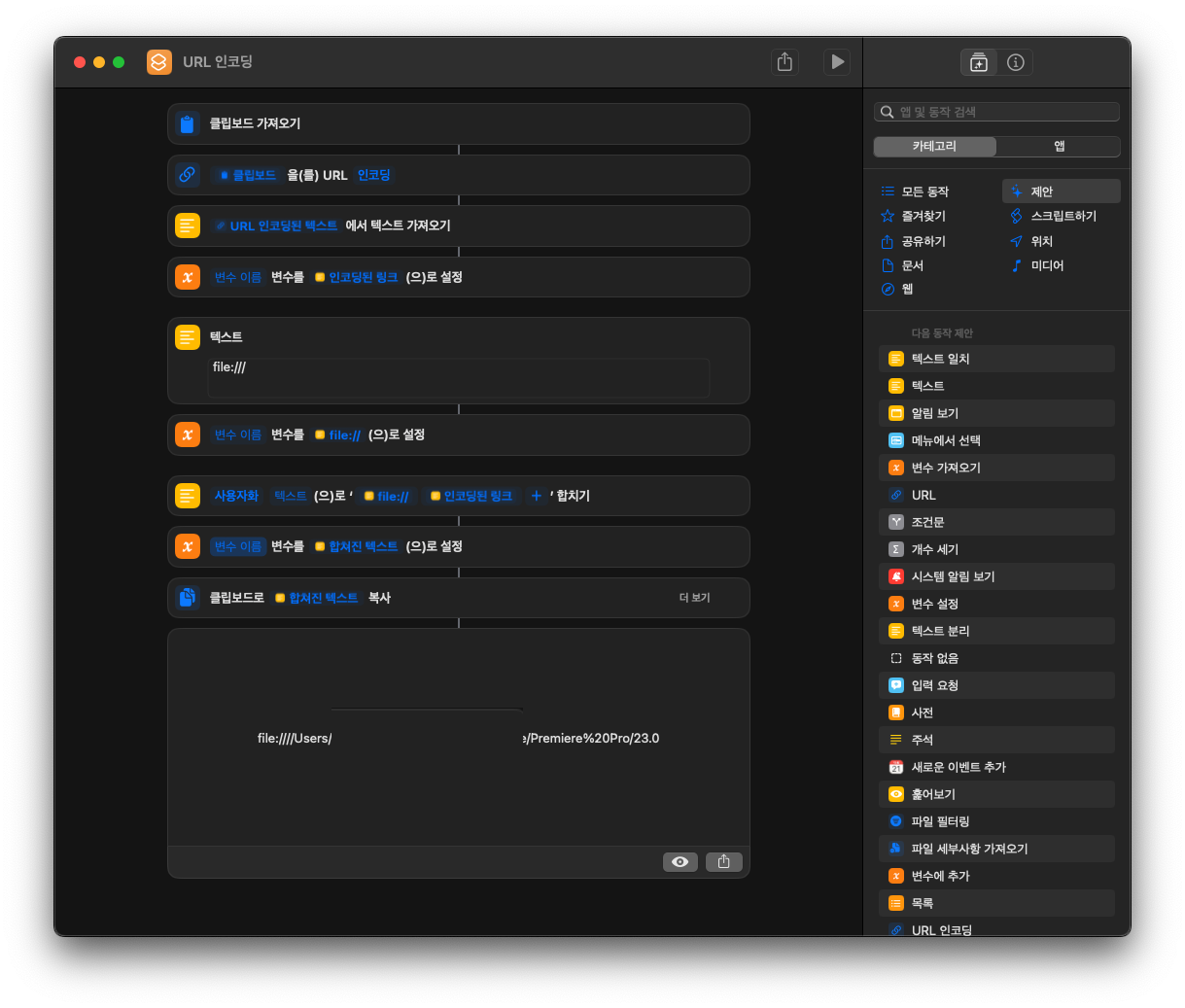This screenshot has width=1185, height=1008.
Task: Open the 모든 동작 category
Action: [x=915, y=191]
